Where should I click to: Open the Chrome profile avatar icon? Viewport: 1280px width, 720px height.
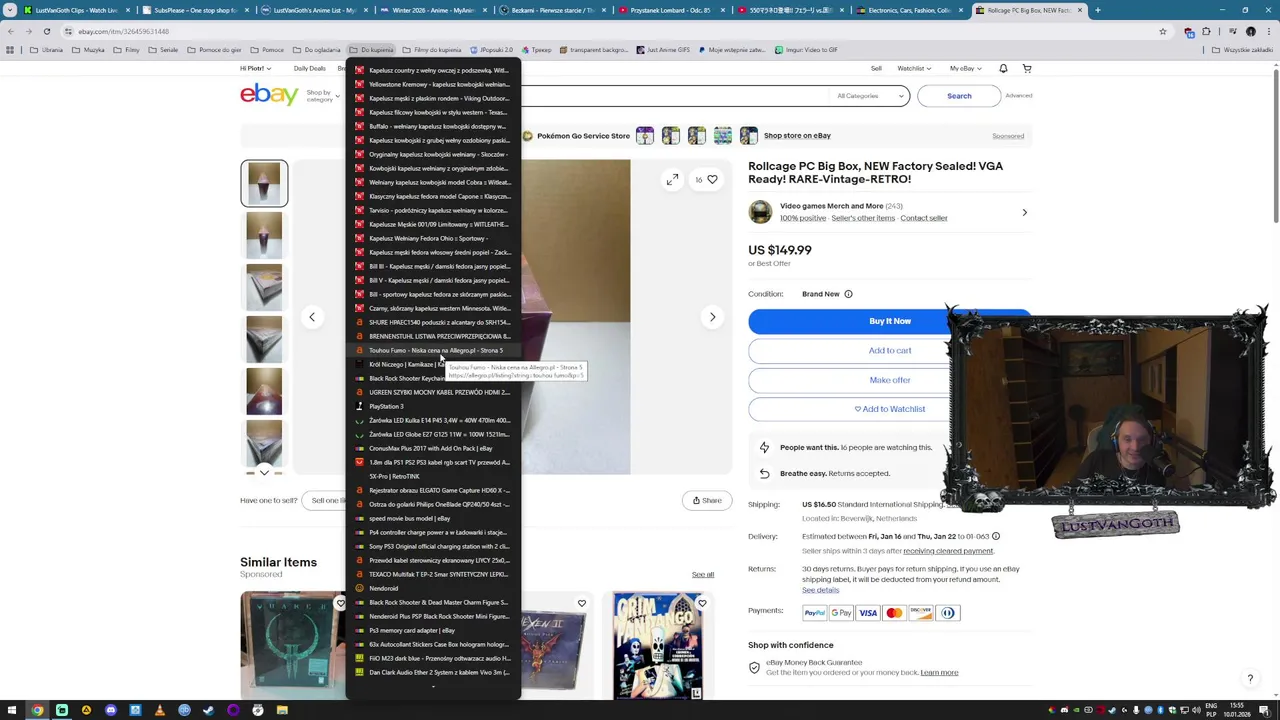tap(1250, 31)
